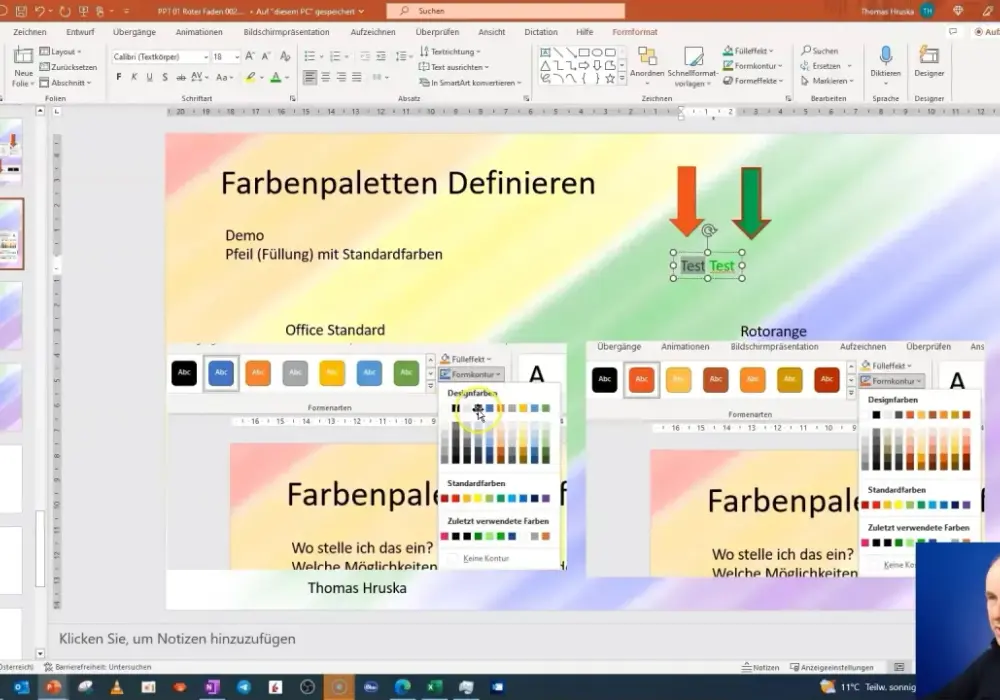This screenshot has width=1000, height=700.
Task: Click the undo arrow icon
Action: point(41,11)
